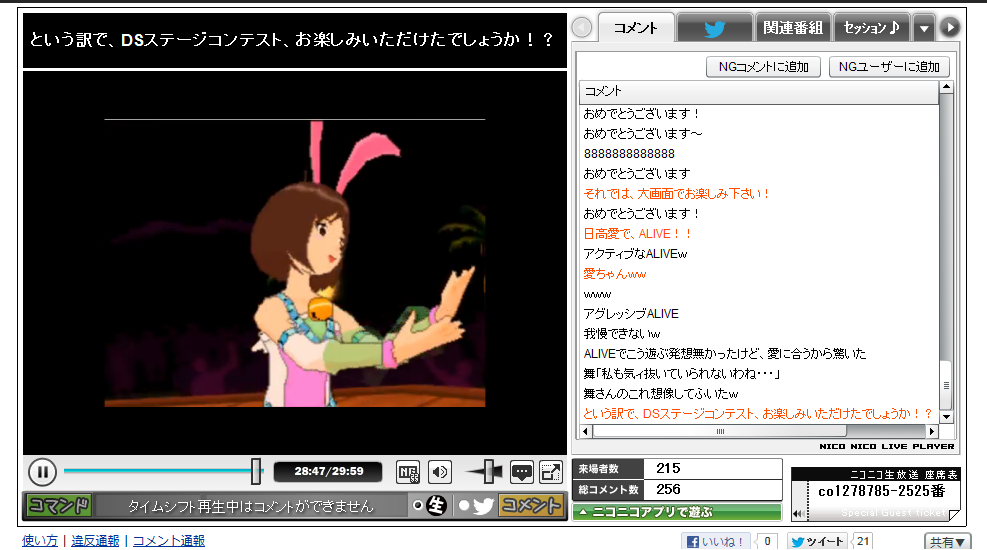Expand the tab list dropdown arrow

(x=924, y=28)
